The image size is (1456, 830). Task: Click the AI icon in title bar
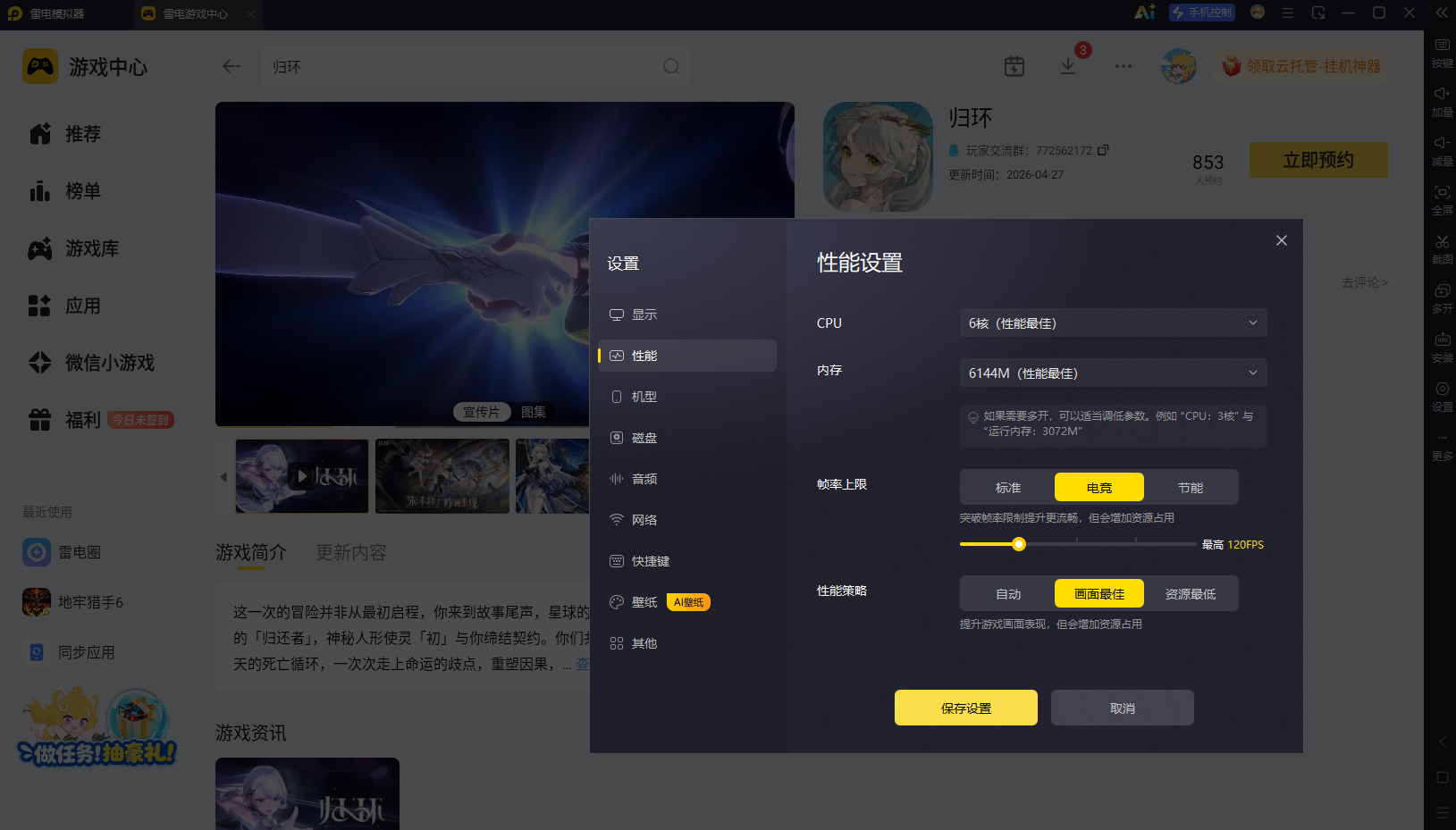[1145, 13]
